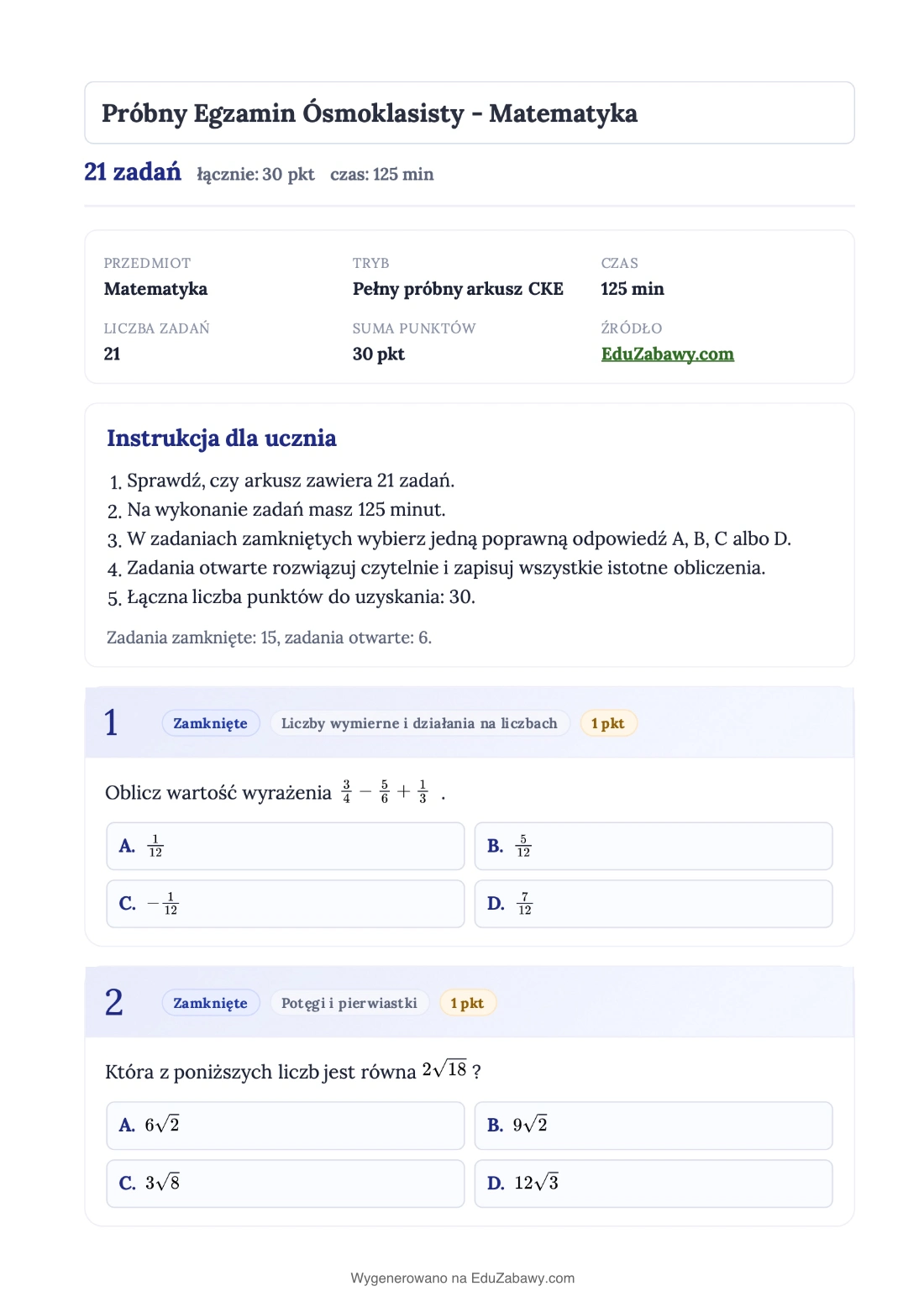Image resolution: width=924 pixels, height=1307 pixels.
Task: Click the Zamknięte badge of task 2
Action: coord(210,1003)
